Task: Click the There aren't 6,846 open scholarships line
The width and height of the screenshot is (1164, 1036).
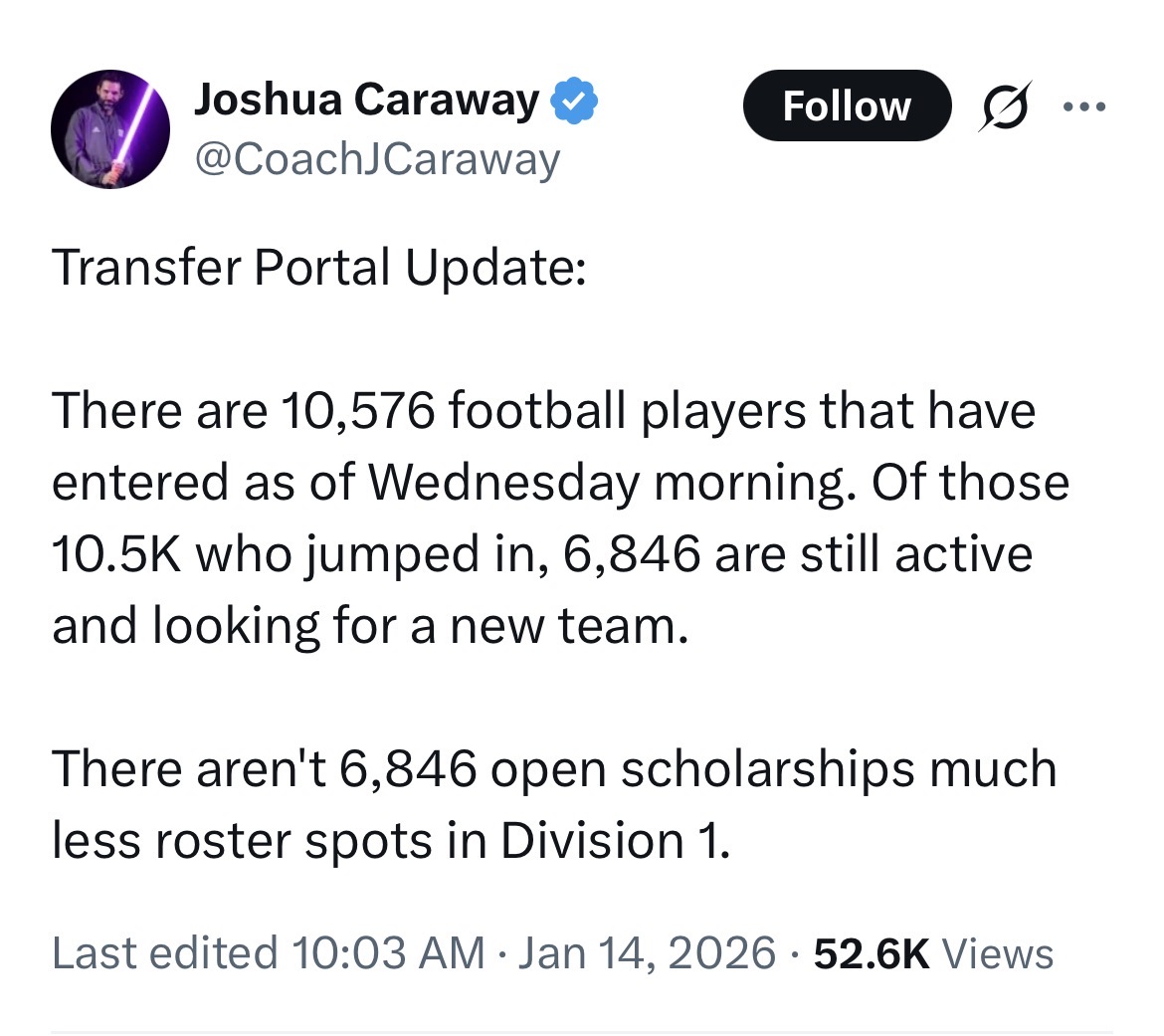Action: 553,769
